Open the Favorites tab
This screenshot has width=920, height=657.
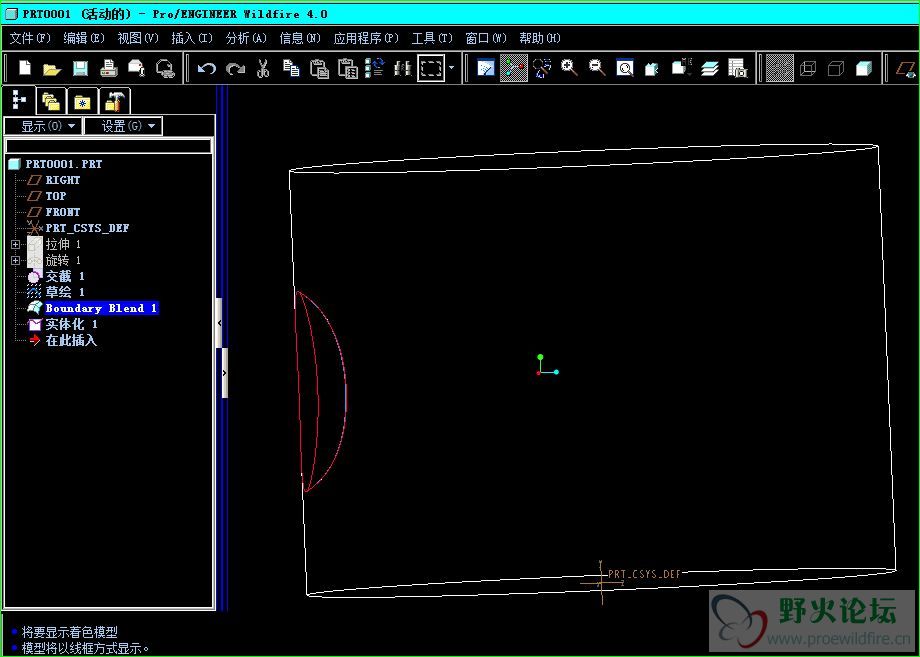[x=82, y=101]
